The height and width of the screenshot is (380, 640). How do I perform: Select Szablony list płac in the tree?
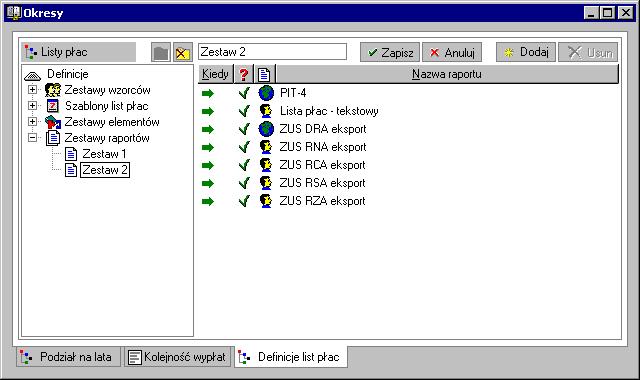[x=107, y=106]
